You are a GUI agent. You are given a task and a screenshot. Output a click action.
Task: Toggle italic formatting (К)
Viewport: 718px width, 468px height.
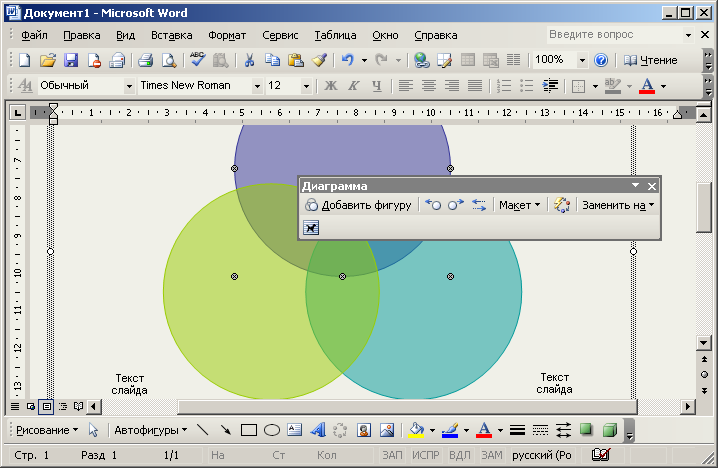(x=354, y=86)
